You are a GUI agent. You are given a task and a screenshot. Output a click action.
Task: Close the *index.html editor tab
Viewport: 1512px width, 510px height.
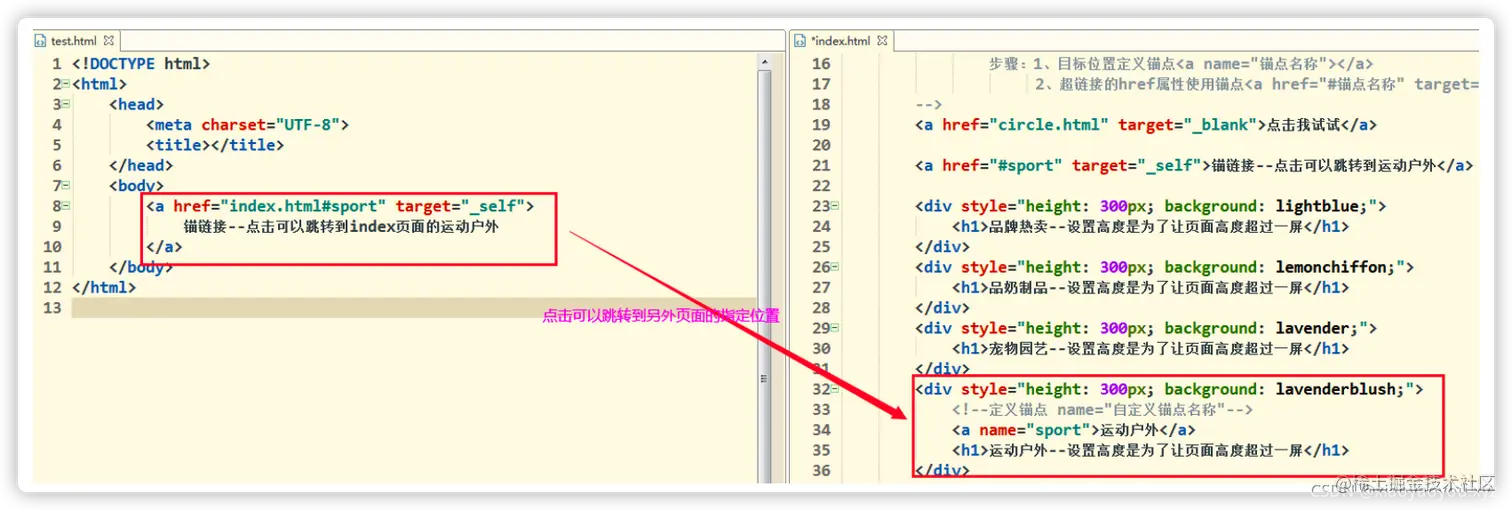pyautogui.click(x=884, y=41)
